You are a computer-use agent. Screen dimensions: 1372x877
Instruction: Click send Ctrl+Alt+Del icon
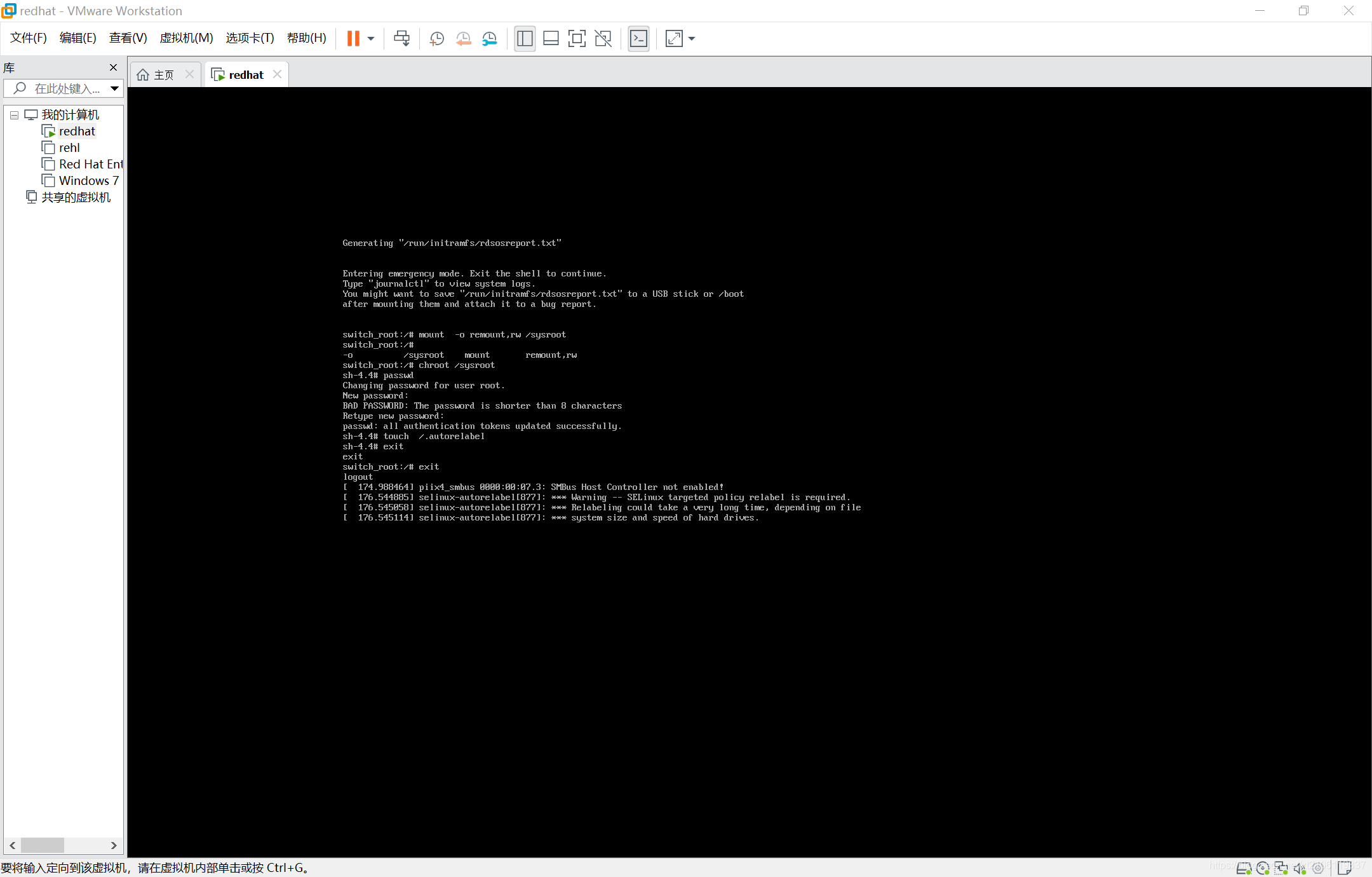click(x=401, y=39)
